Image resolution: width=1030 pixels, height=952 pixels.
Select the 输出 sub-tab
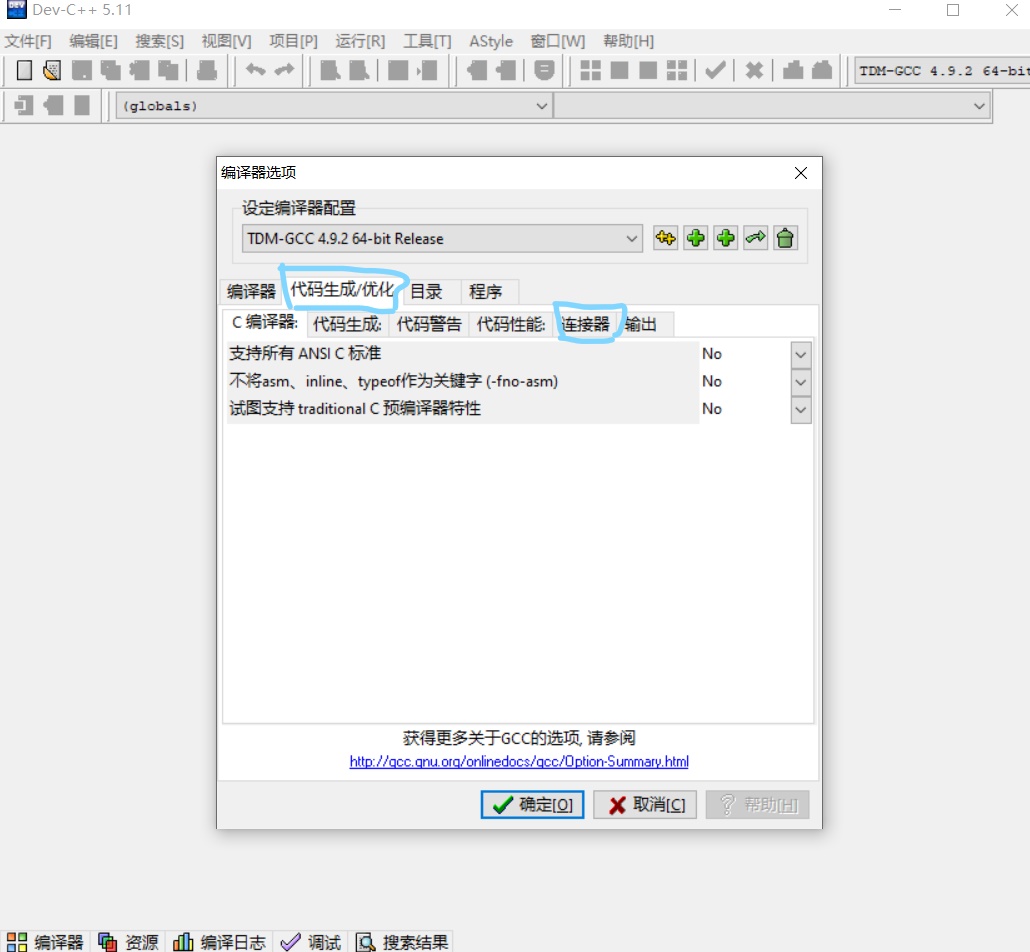click(x=640, y=324)
